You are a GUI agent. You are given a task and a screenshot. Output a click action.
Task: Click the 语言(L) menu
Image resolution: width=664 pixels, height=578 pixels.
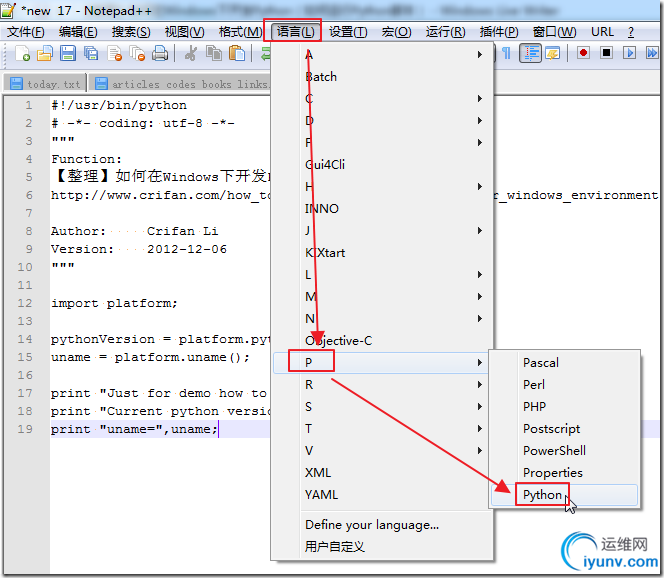click(295, 32)
